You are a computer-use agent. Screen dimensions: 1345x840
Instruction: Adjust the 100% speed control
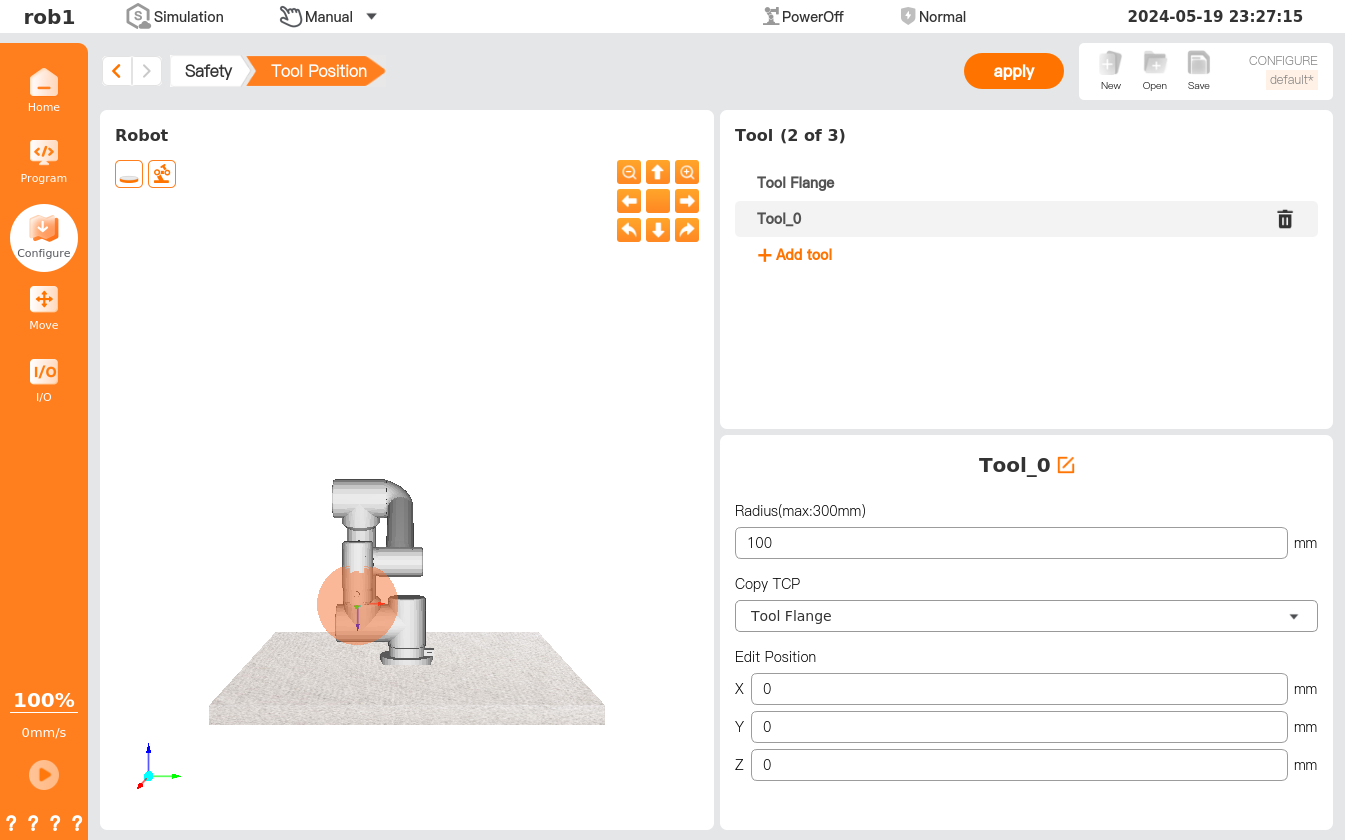[x=44, y=701]
